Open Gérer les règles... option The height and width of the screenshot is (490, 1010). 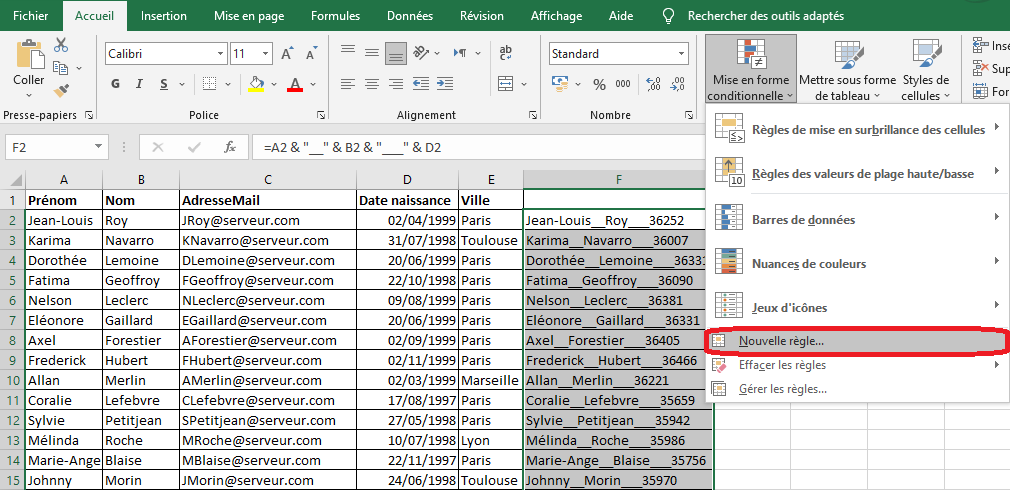coord(782,388)
